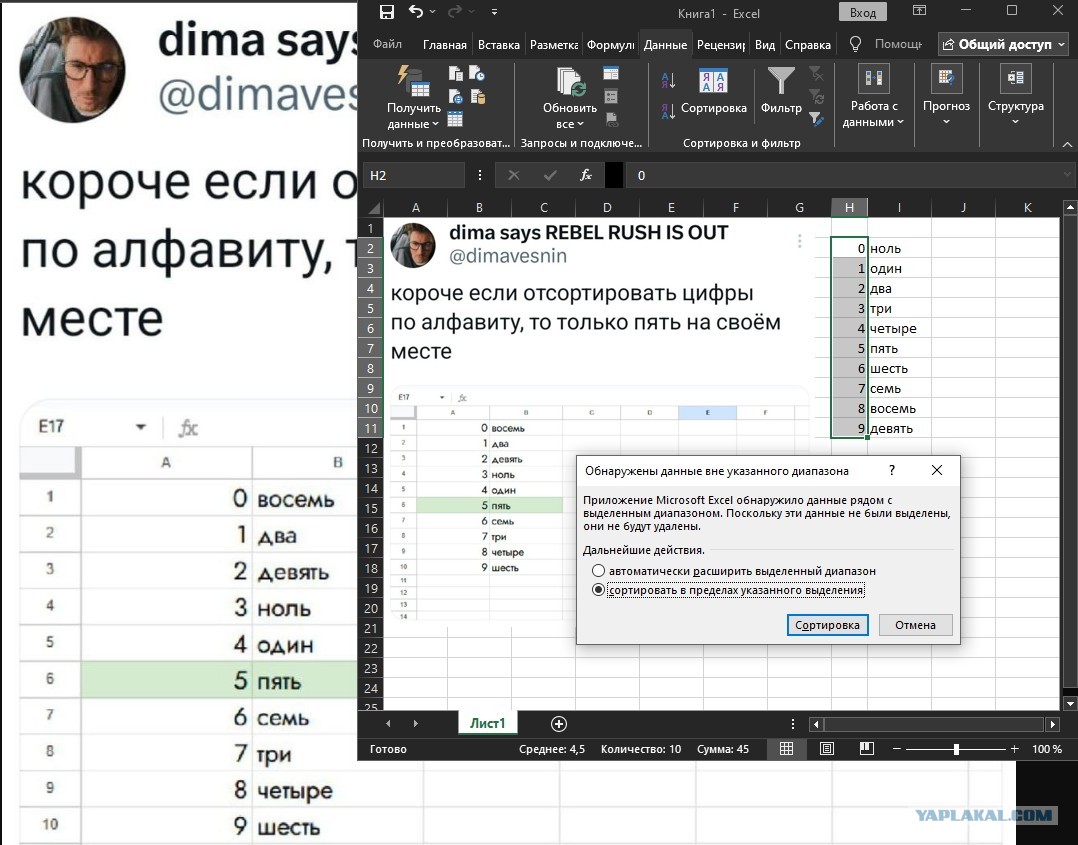Image resolution: width=1078 pixels, height=845 pixels.
Task: Click the Save icon in Excel title bar
Action: (387, 12)
